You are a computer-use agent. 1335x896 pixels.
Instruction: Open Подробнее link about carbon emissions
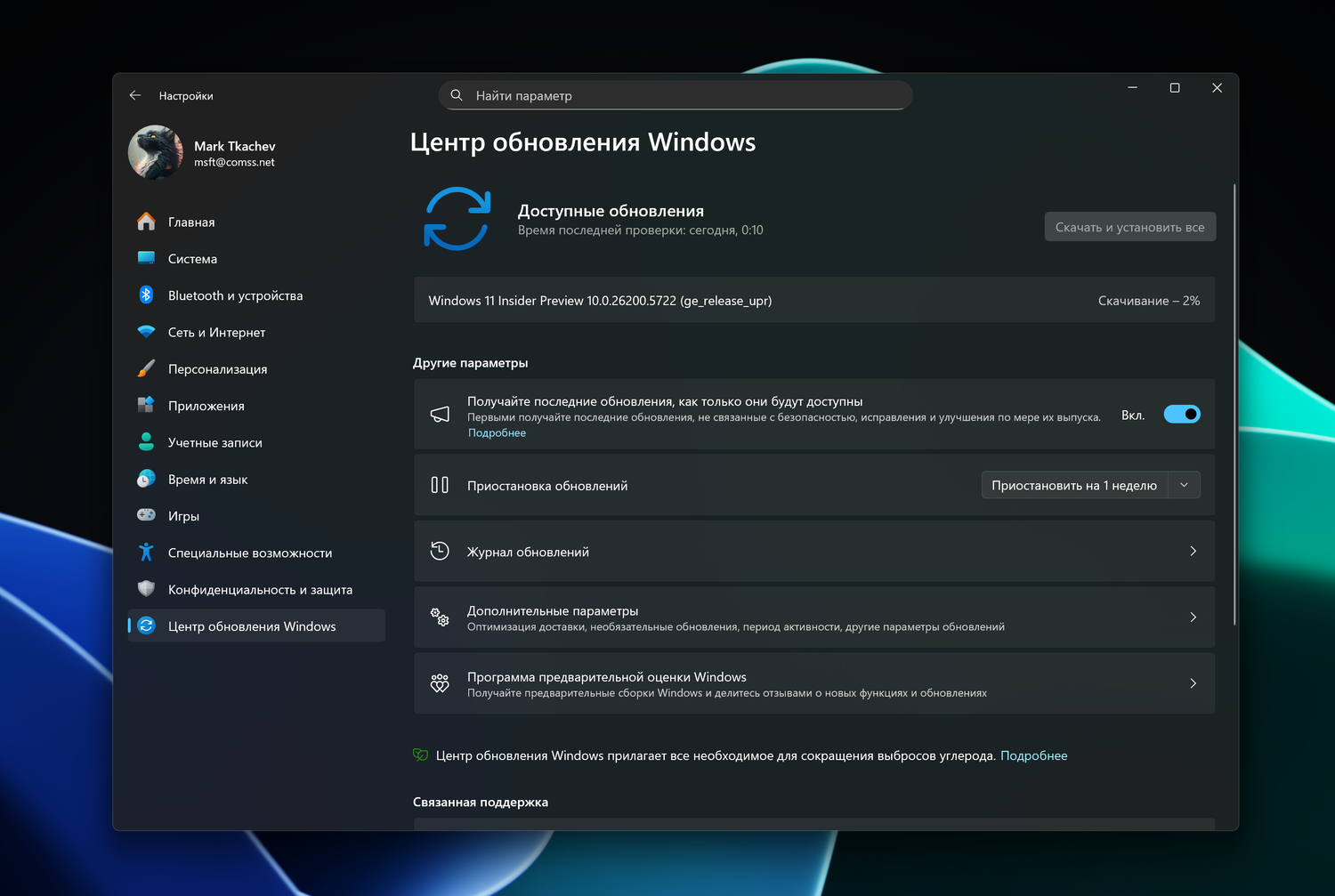(x=1033, y=755)
